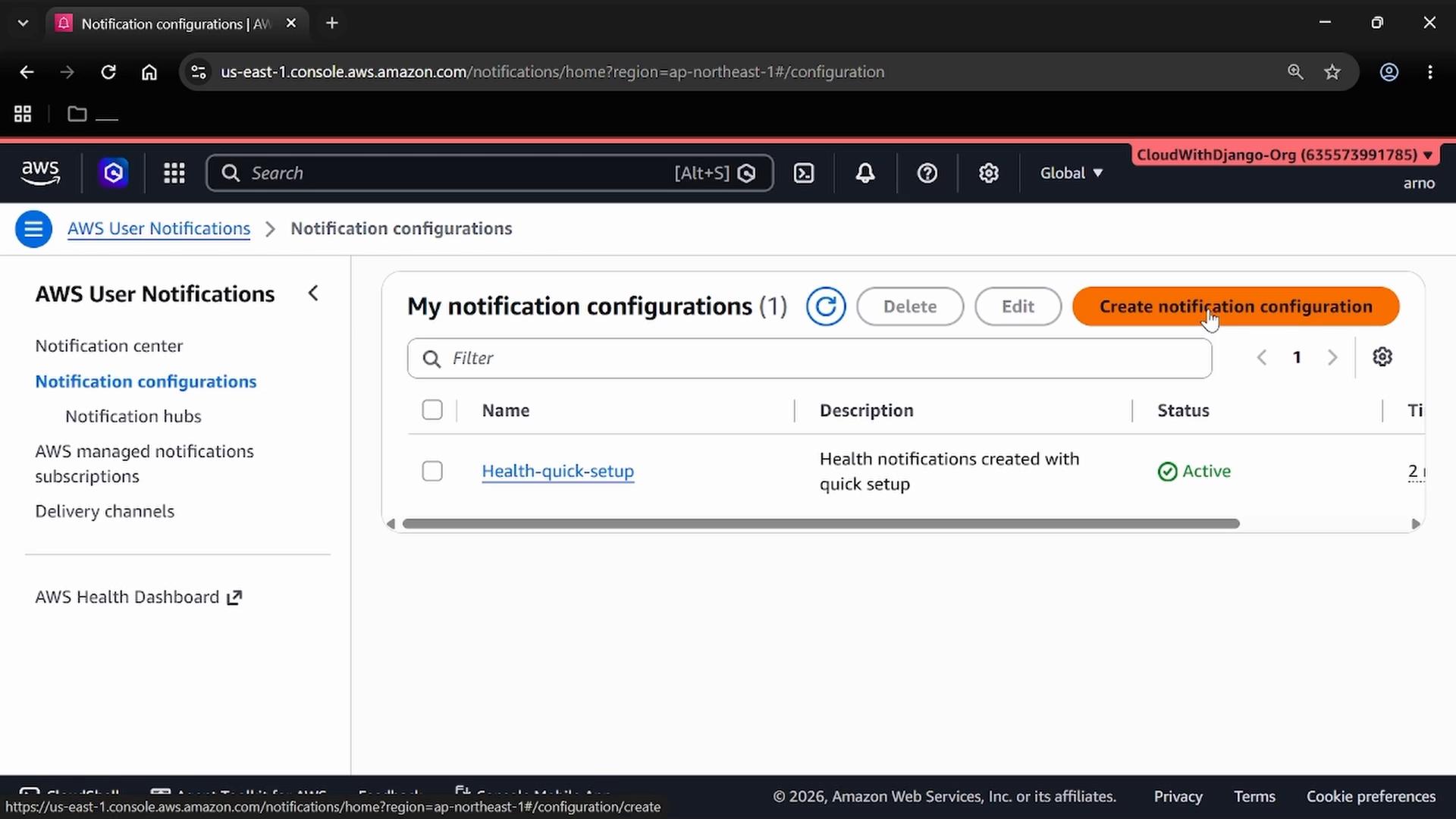1456x819 pixels.
Task: Click the horizontal scrollbar of the table
Action: coord(821,524)
